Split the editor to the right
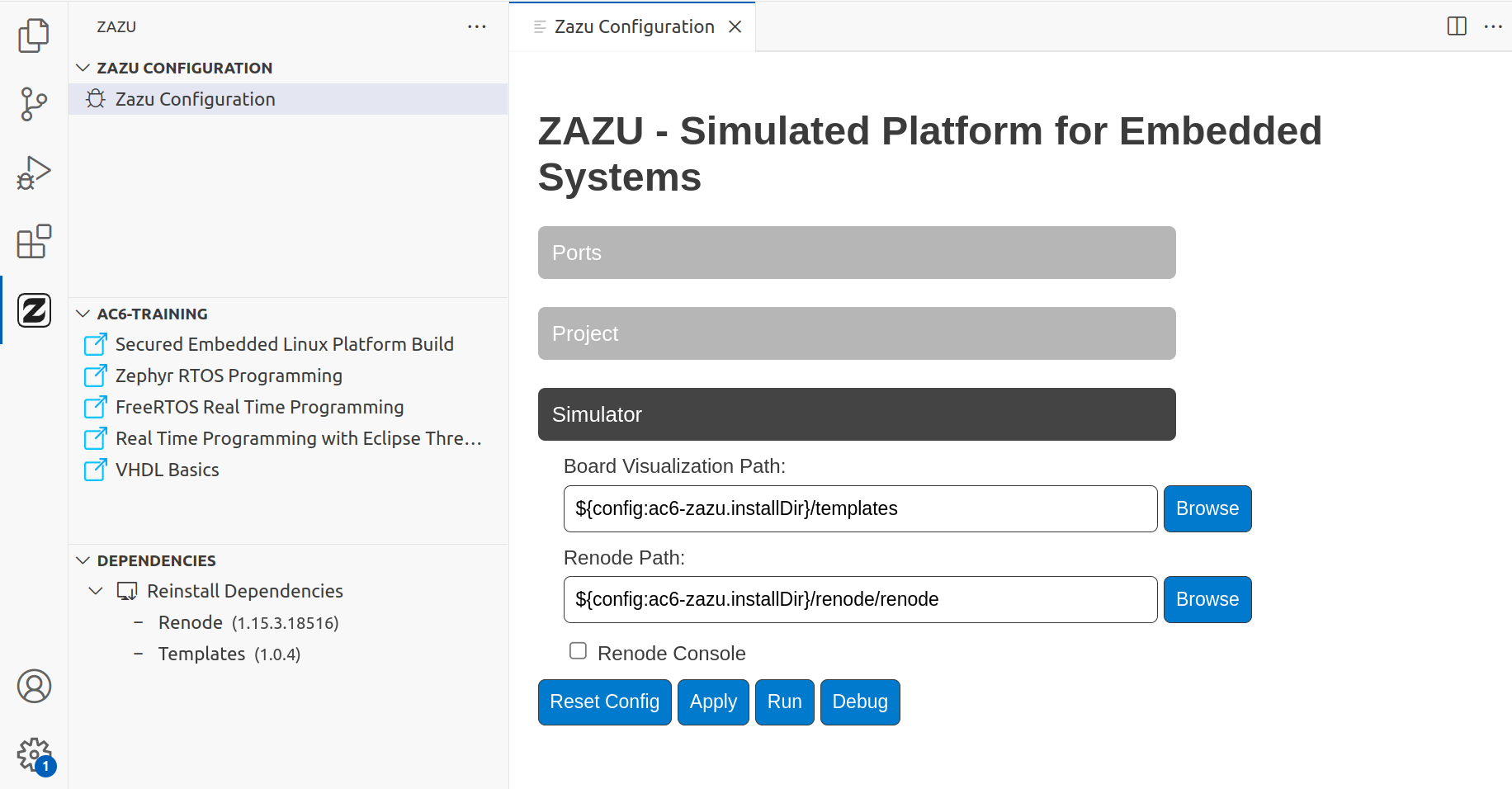Image resolution: width=1512 pixels, height=789 pixels. 1457,26
